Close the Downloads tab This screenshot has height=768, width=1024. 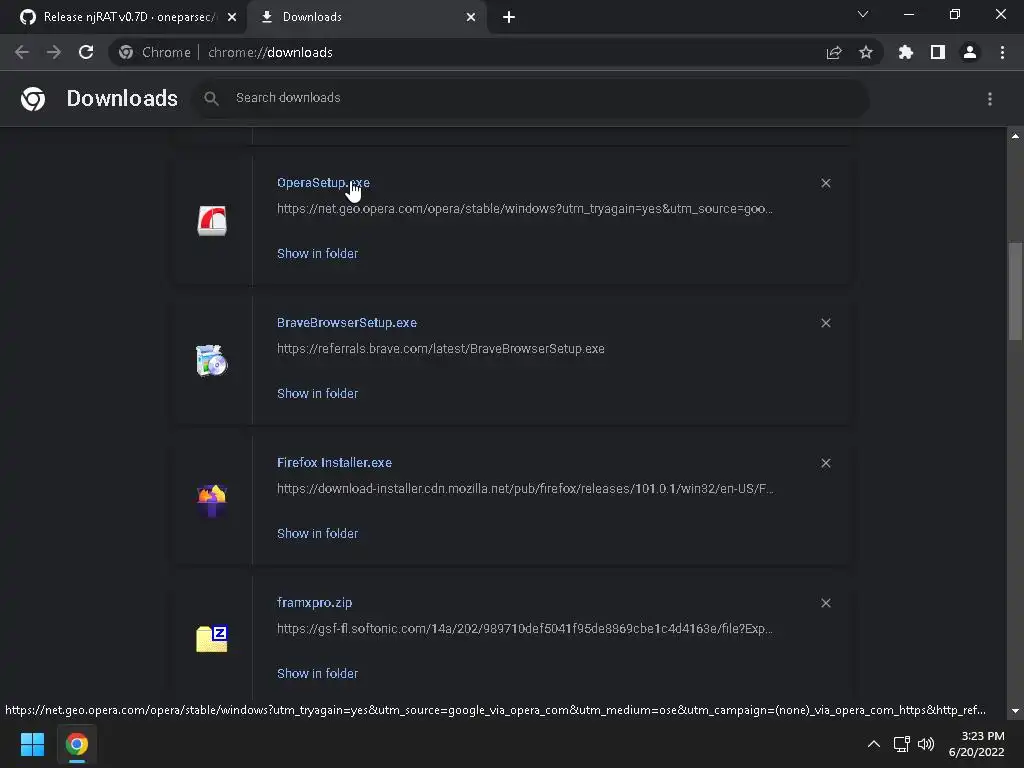coord(471,17)
